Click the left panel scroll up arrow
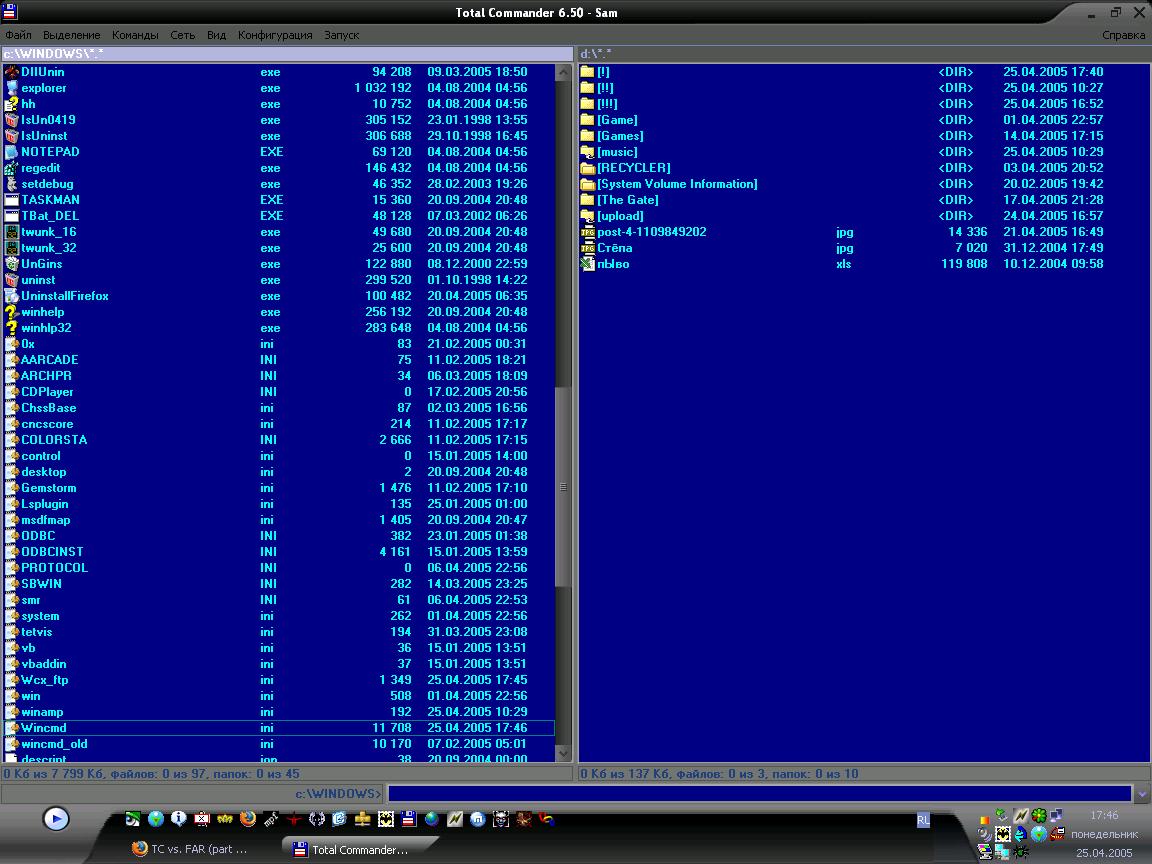This screenshot has width=1152, height=864. [x=564, y=72]
